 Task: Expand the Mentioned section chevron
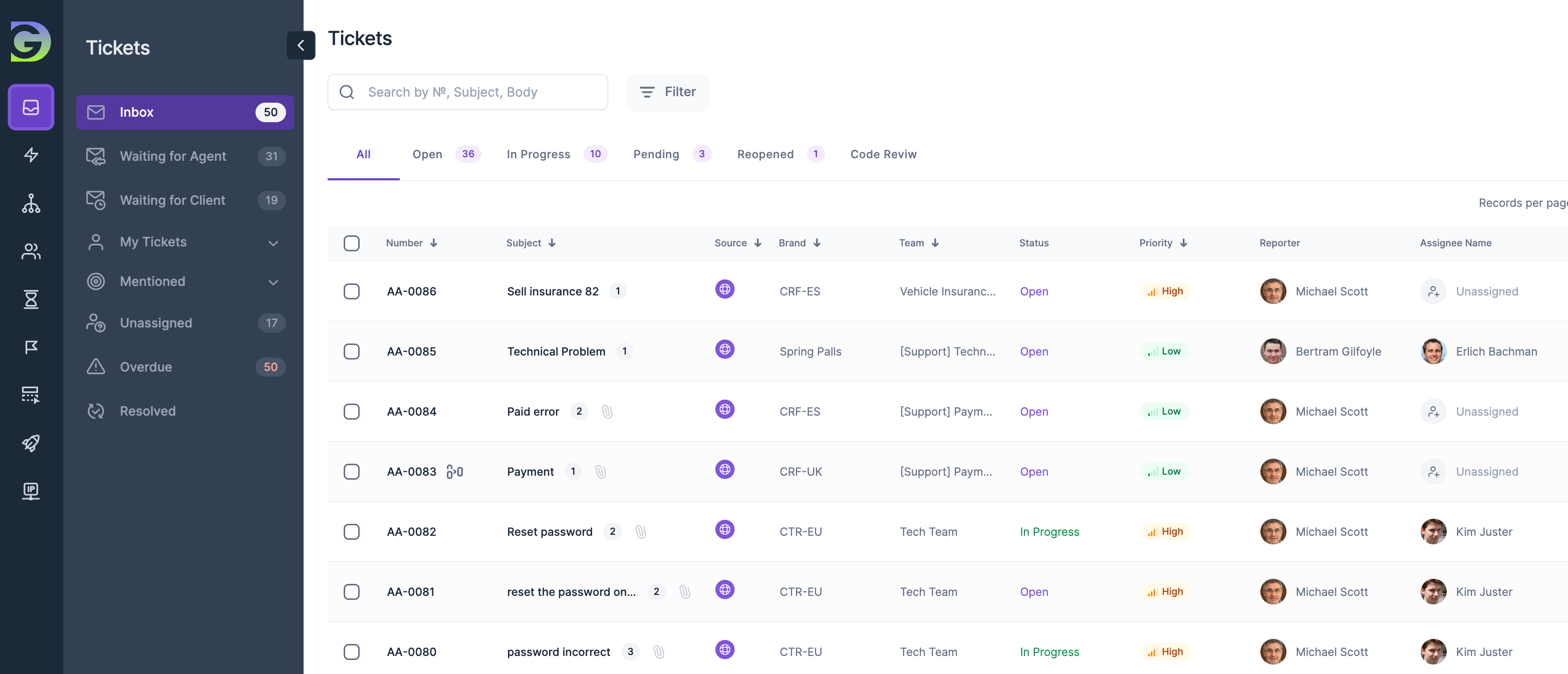pos(274,282)
